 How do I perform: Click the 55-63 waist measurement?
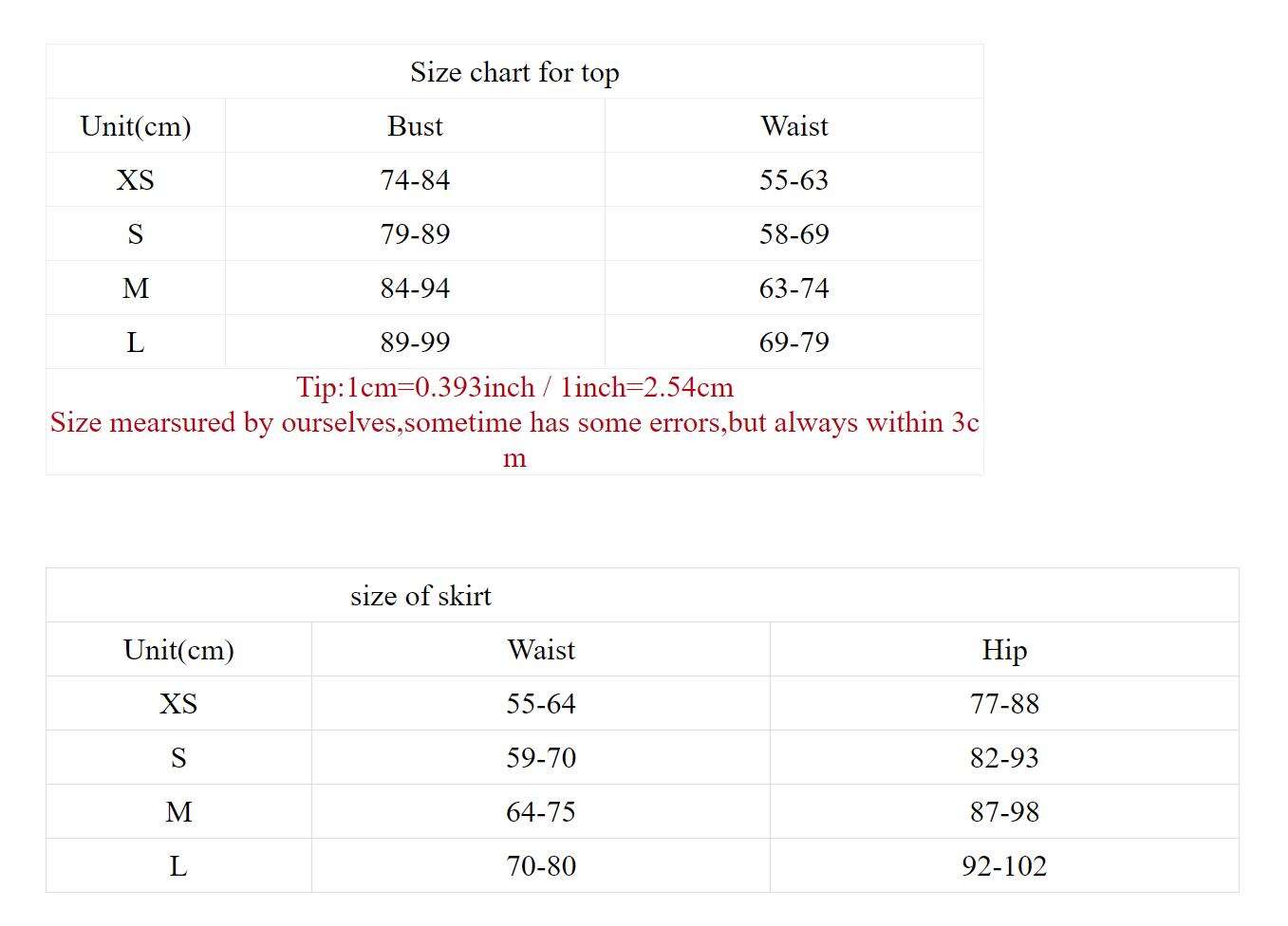click(x=793, y=180)
